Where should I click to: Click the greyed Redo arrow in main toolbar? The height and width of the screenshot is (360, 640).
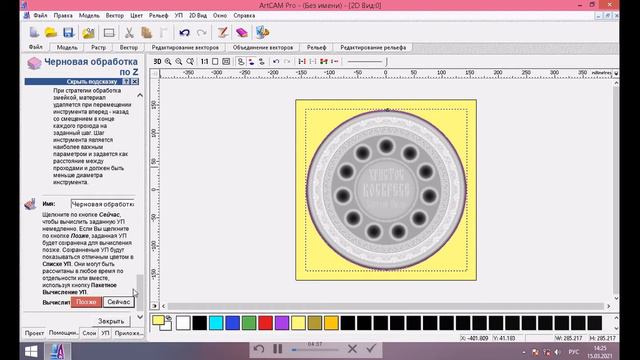(x=201, y=33)
